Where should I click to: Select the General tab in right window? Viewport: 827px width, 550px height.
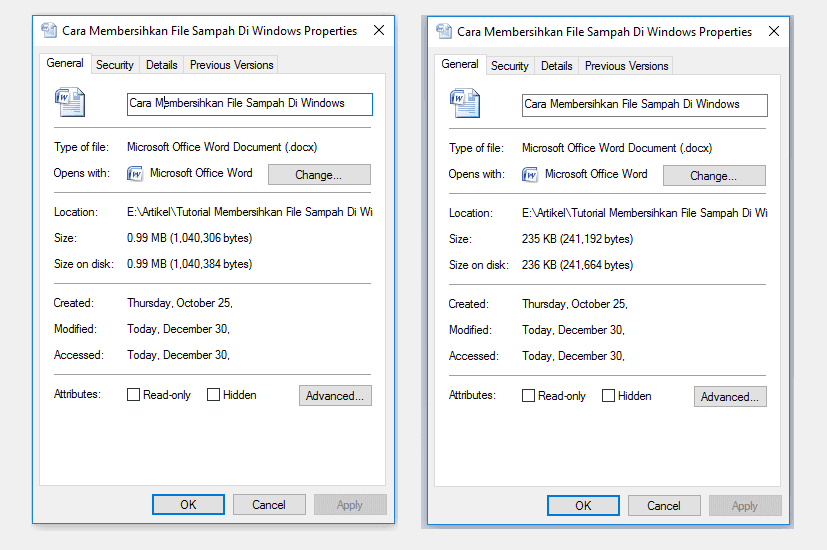click(460, 64)
